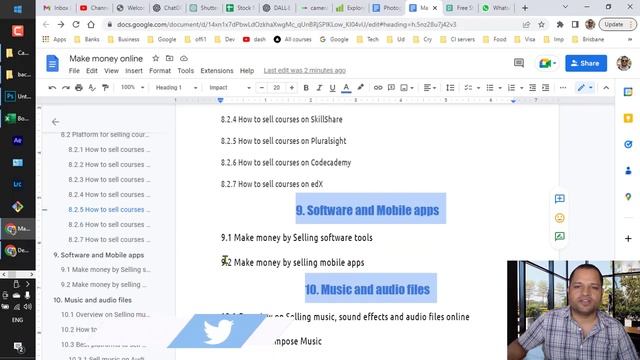Go to outline item 10. Music and audio files
The image size is (640, 360).
(x=93, y=300)
